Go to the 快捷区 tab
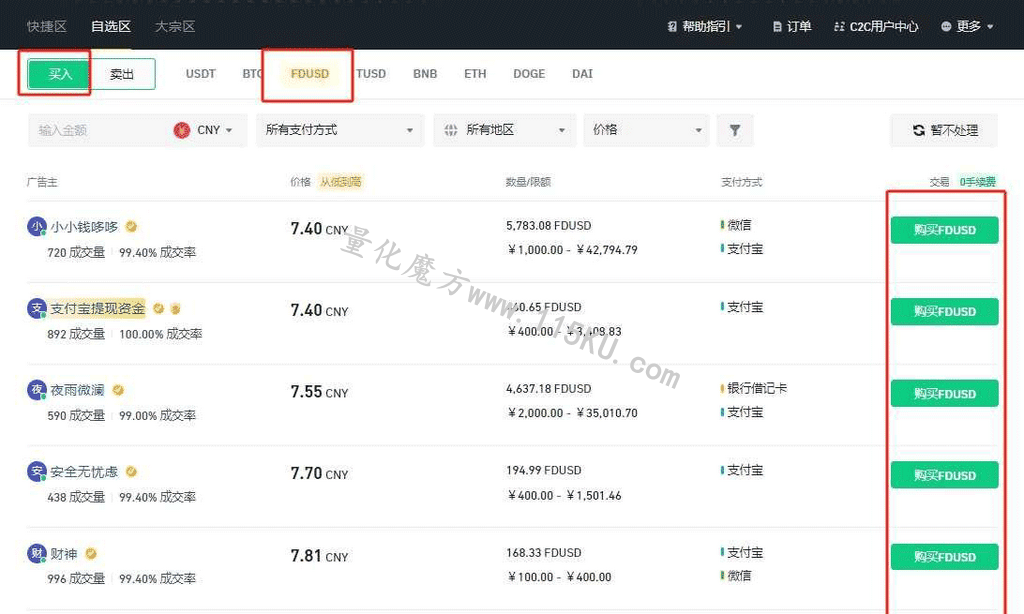1024x614 pixels. click(46, 27)
